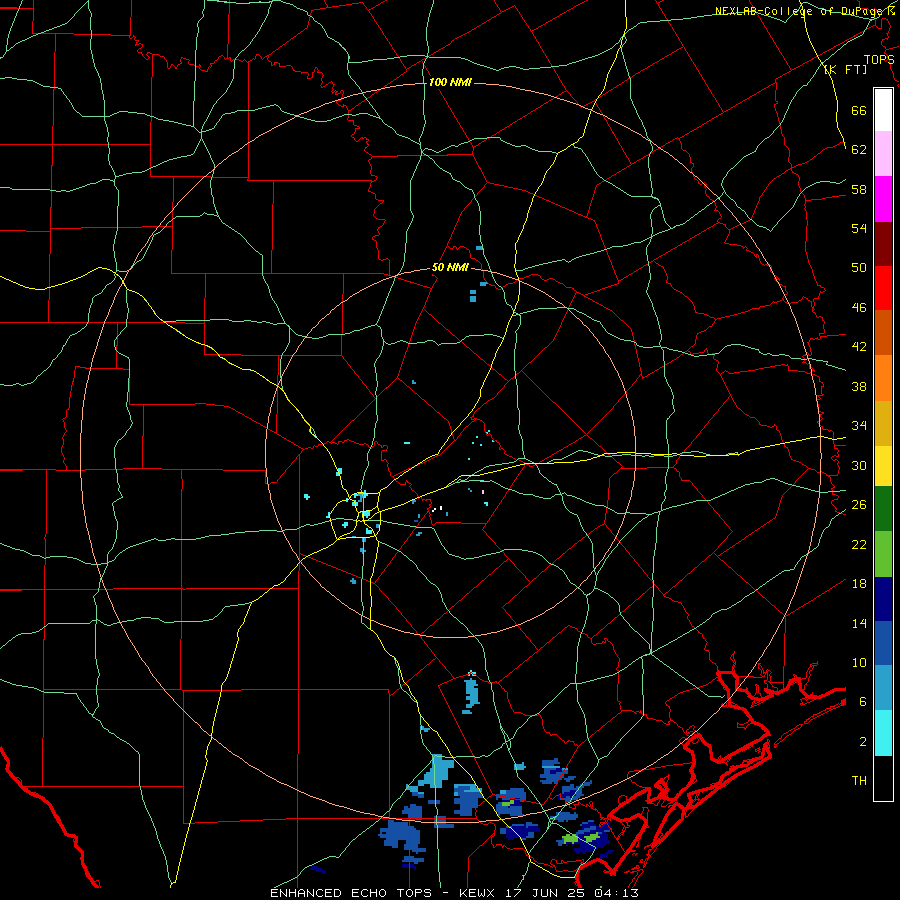Click the legend value "10"
Image resolution: width=900 pixels, height=900 pixels.
(859, 663)
